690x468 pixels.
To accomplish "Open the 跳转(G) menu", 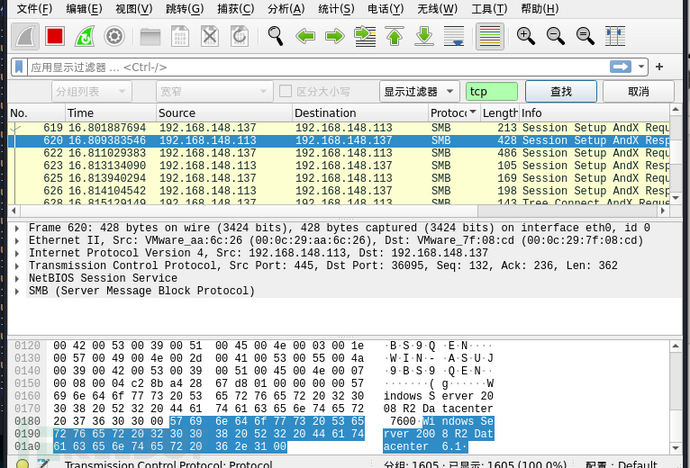I will pos(184,8).
